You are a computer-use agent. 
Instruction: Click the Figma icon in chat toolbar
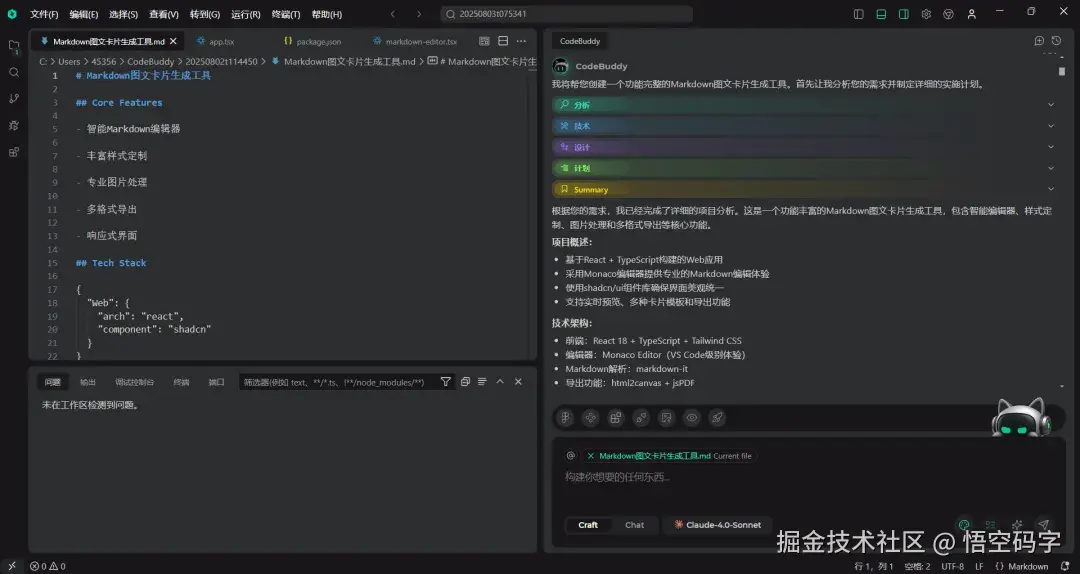tap(565, 418)
